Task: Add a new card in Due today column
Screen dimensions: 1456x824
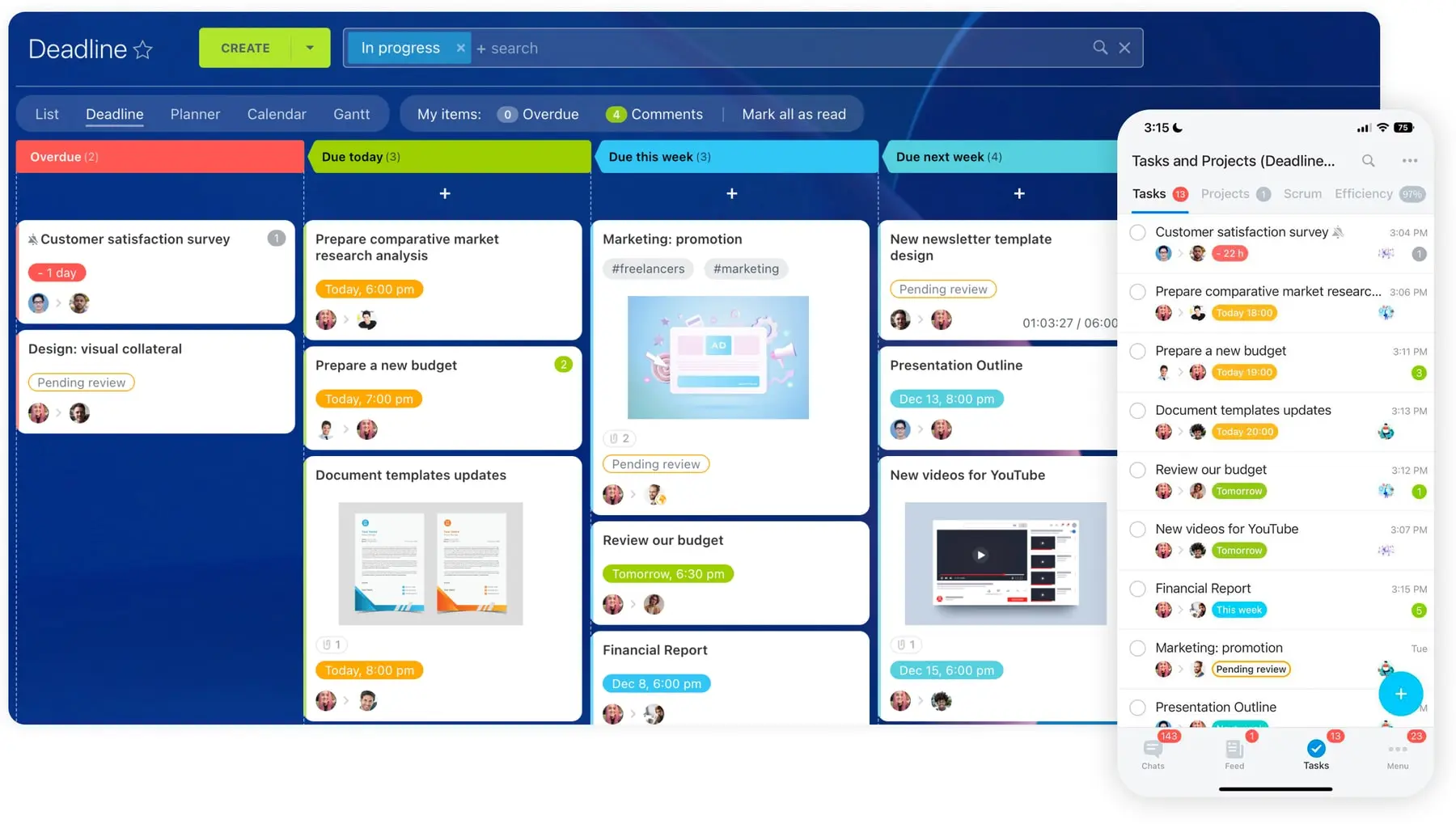Action: [x=445, y=193]
